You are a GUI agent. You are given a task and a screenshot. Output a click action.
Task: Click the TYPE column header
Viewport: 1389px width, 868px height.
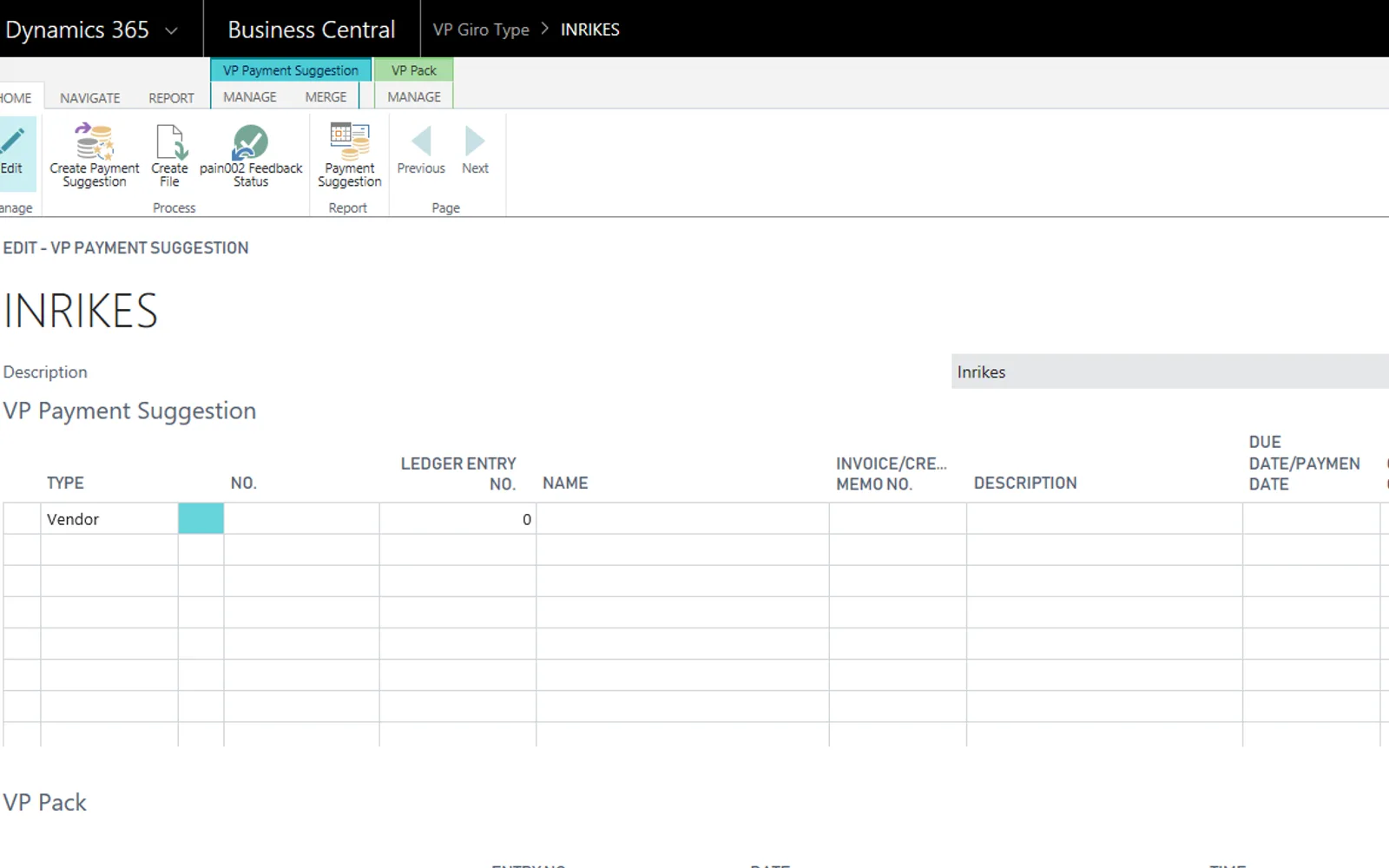(x=65, y=483)
